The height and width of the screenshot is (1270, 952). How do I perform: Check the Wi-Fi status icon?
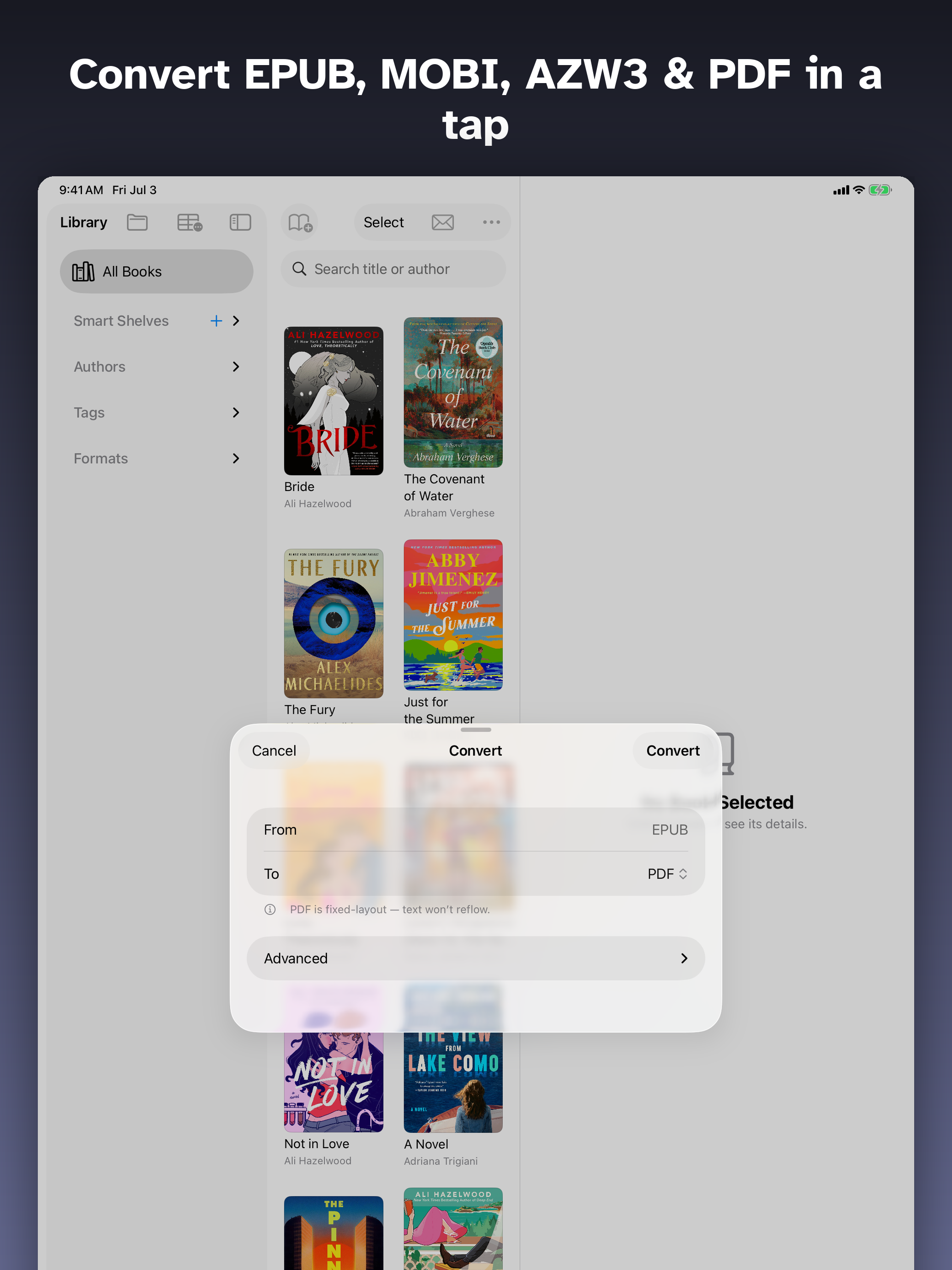coord(858,190)
